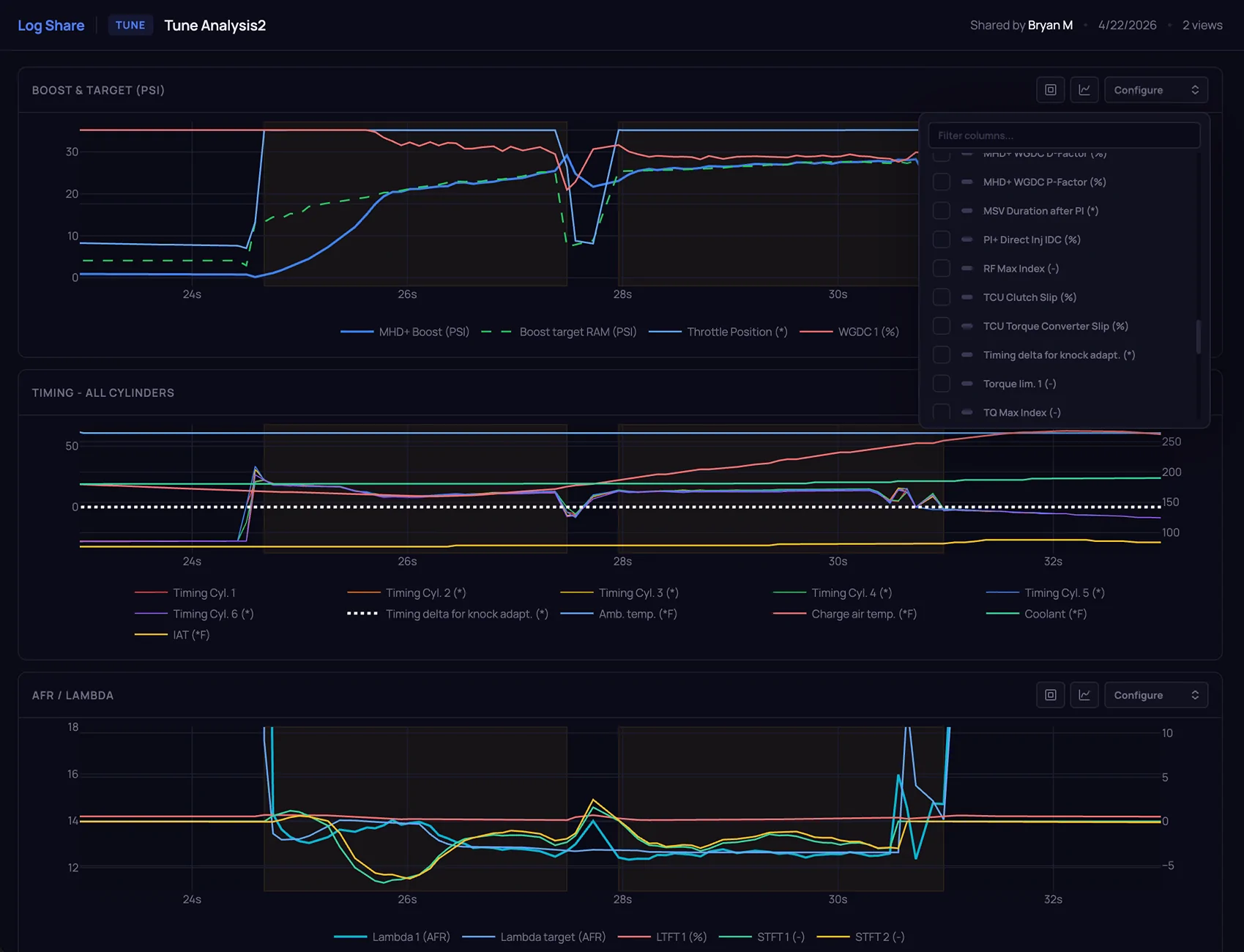
Task: Click the AFR panel fullscreen icon
Action: [1051, 695]
